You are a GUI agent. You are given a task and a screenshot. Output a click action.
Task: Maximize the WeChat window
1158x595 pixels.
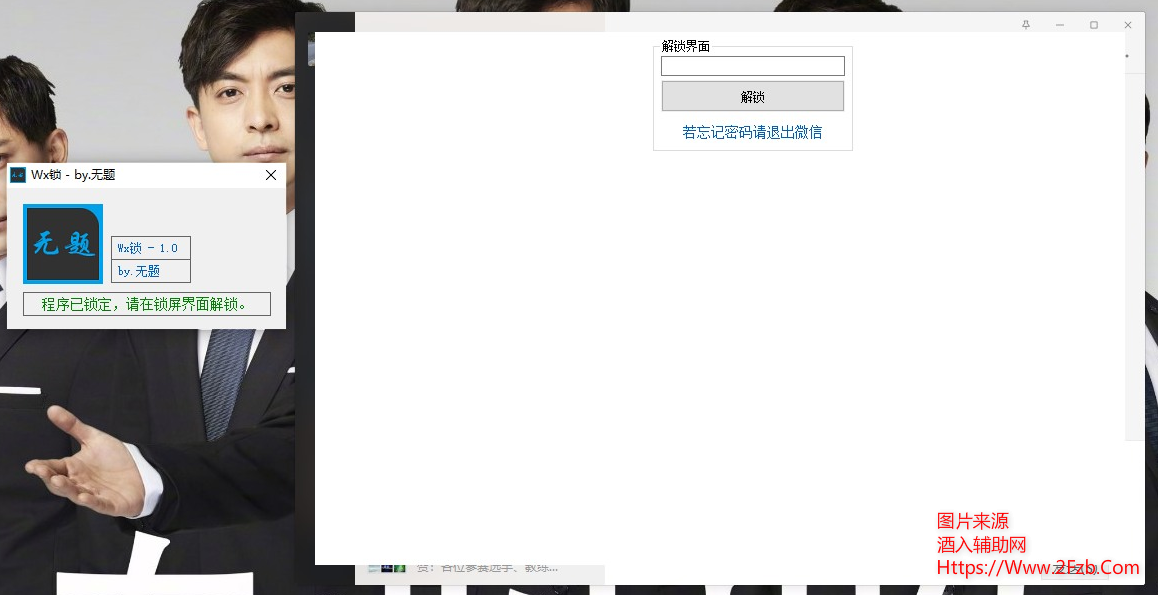[1094, 25]
